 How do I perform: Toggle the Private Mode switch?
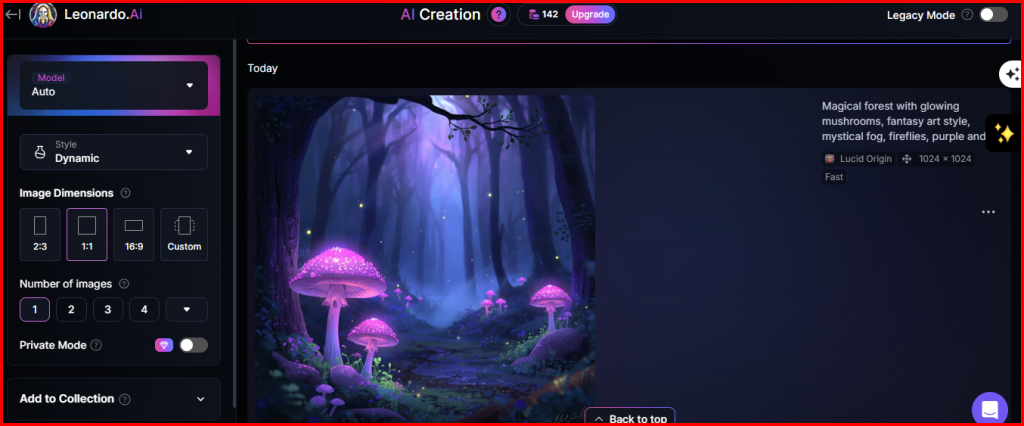click(193, 345)
